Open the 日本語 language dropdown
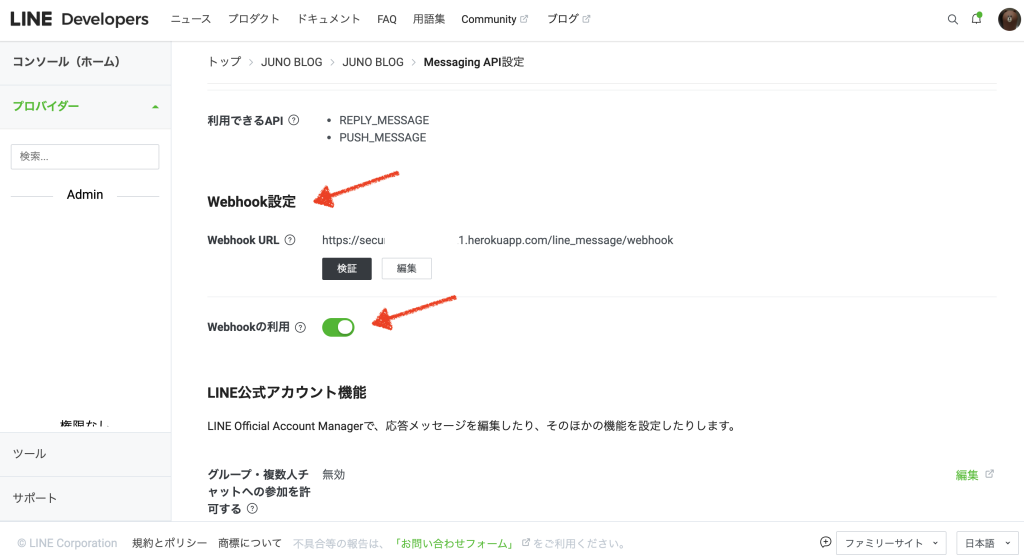Viewport: 1024px width, 560px height. pos(987,543)
